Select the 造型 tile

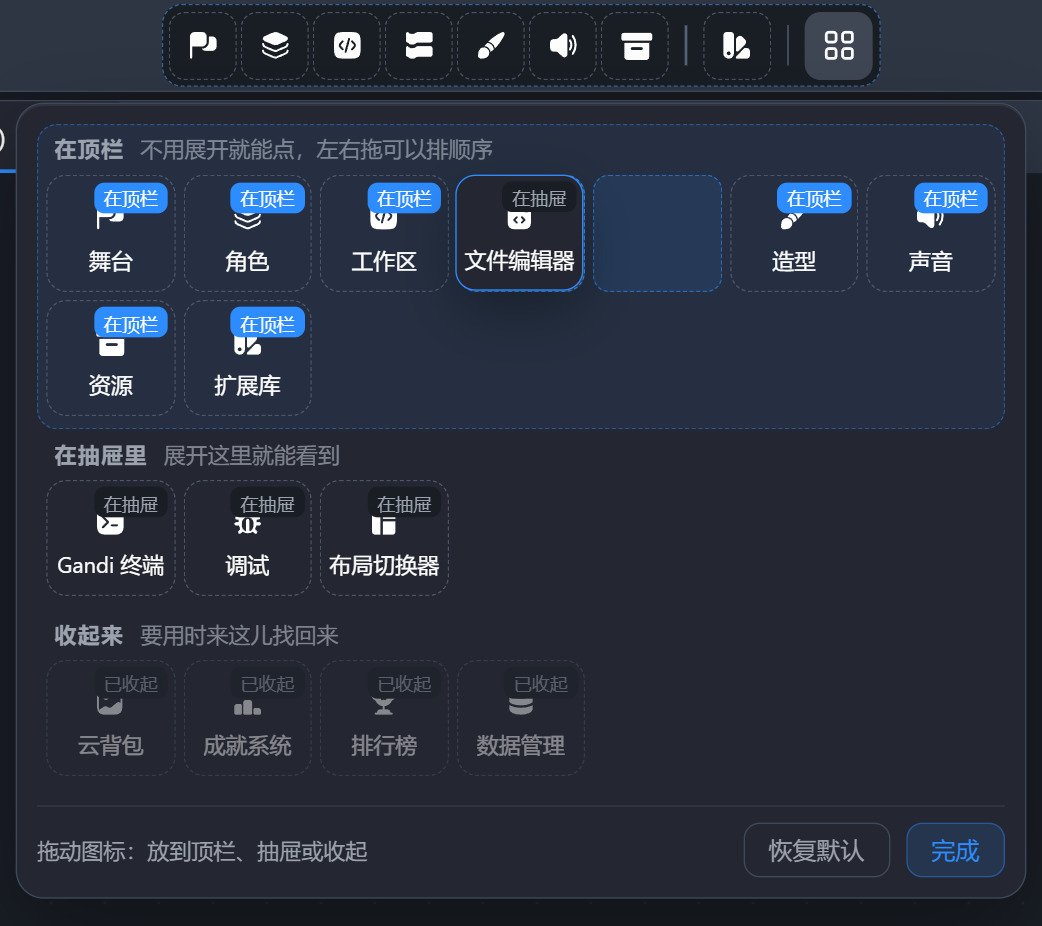(x=794, y=233)
